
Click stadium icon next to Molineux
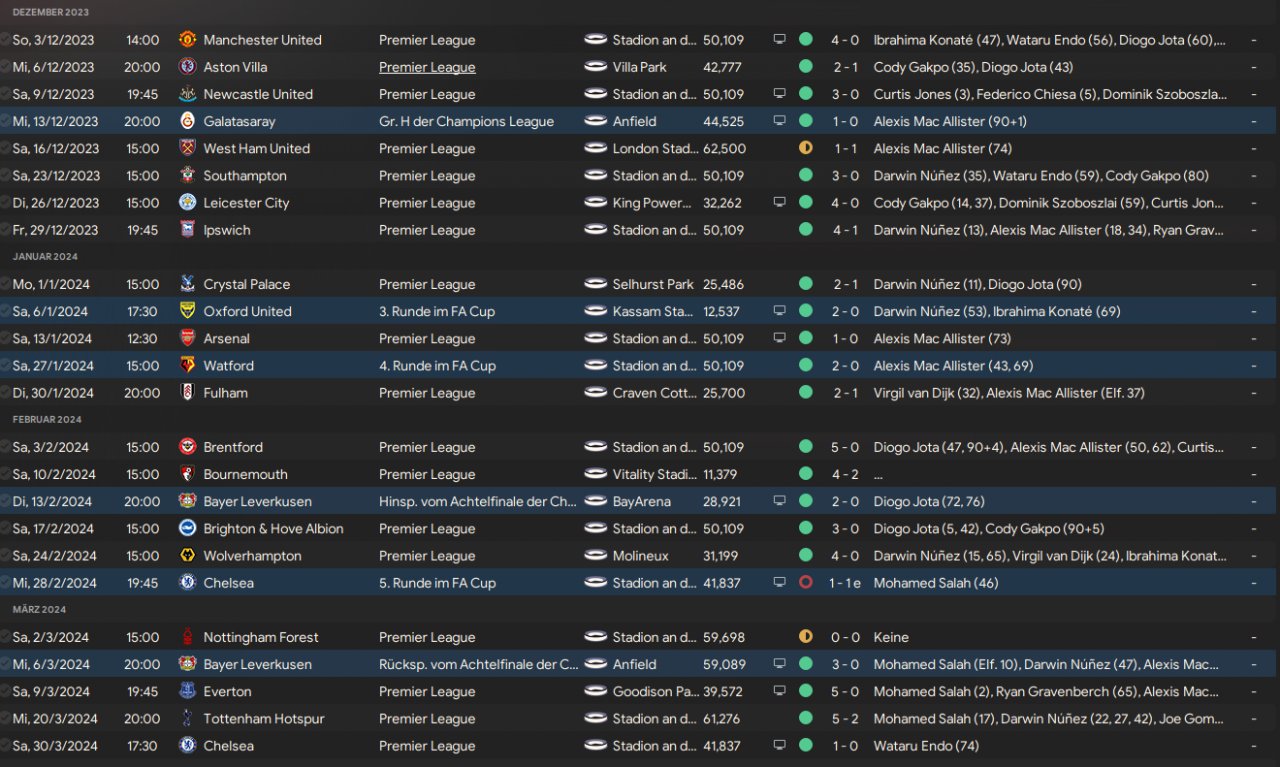coord(596,555)
